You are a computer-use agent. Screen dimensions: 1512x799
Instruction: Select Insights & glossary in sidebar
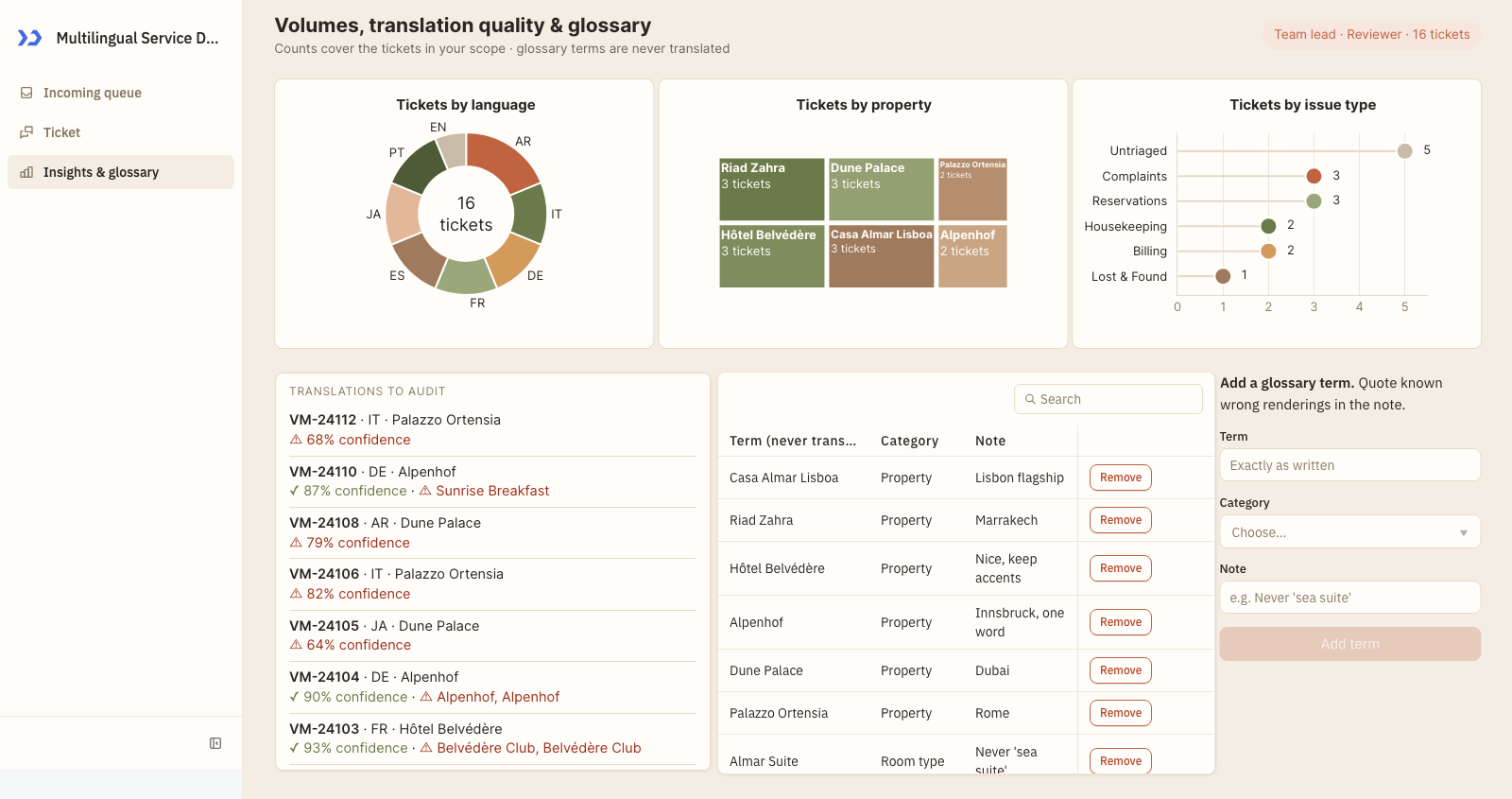(121, 172)
